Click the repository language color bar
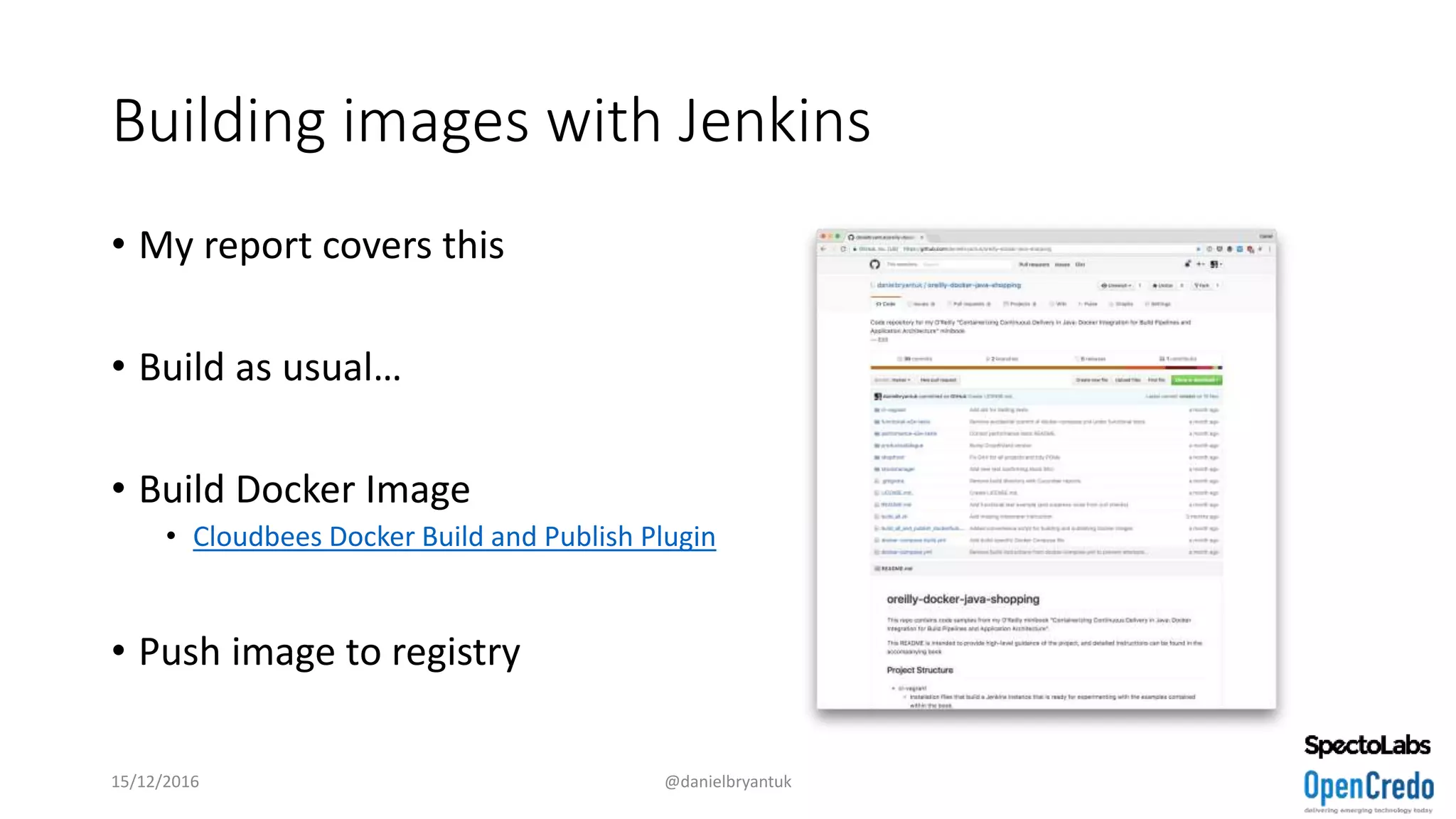Viewport: 1456px width, 819px height. (1046, 368)
